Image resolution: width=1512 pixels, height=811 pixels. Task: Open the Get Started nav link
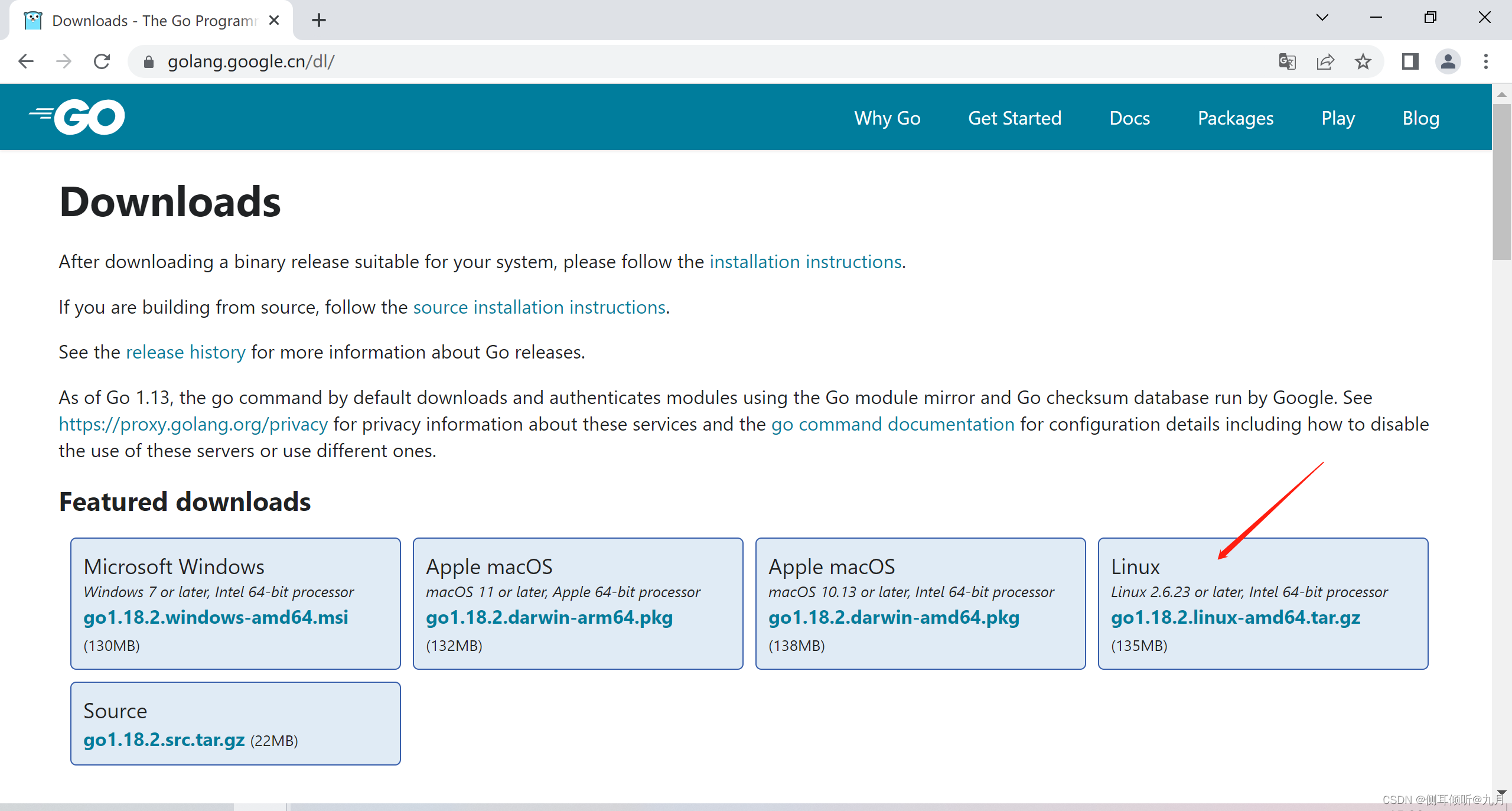[1015, 118]
